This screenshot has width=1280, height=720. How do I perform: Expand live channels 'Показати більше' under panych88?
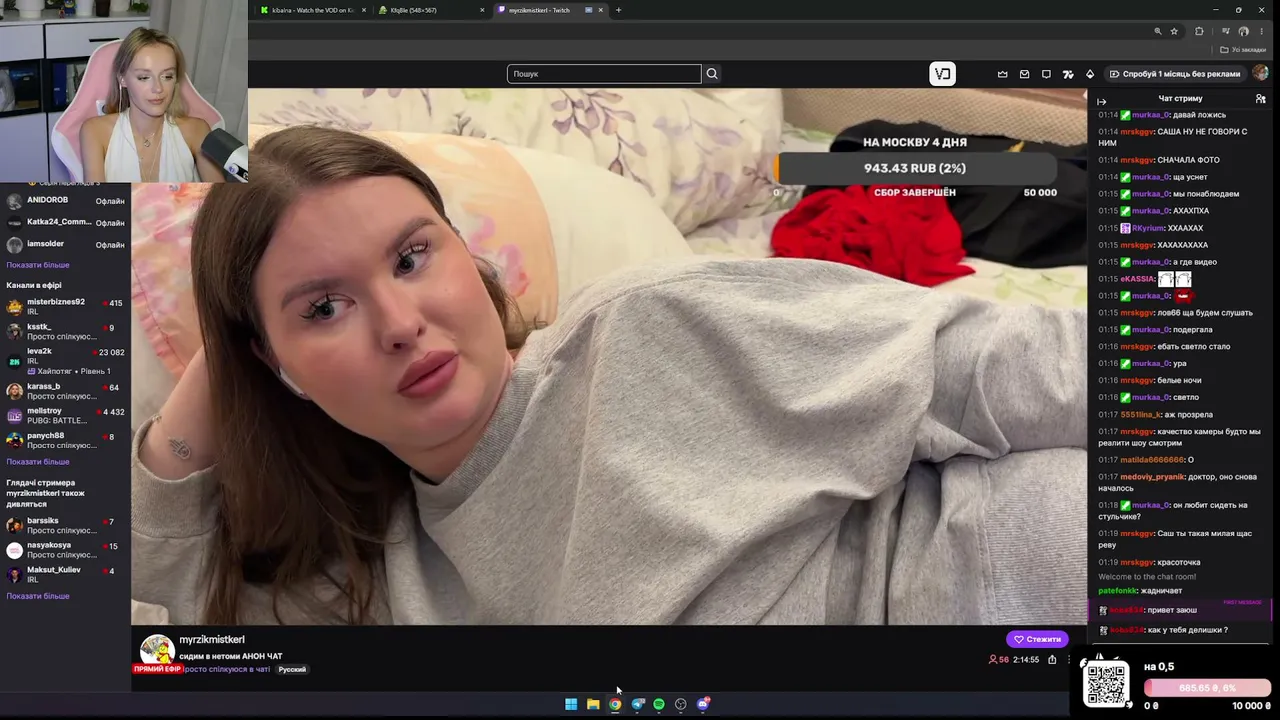click(x=38, y=462)
